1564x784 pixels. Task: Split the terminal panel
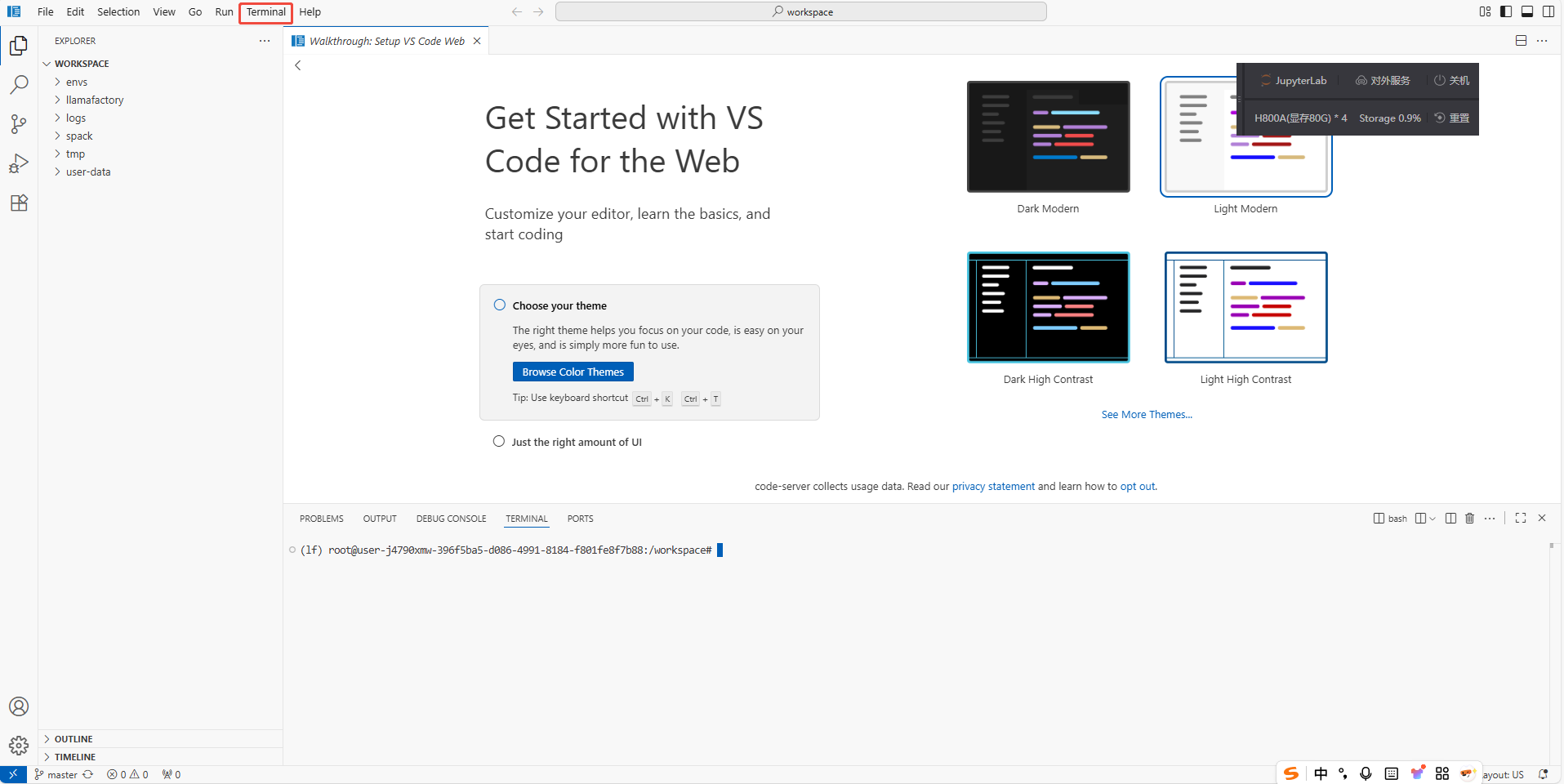(1450, 519)
